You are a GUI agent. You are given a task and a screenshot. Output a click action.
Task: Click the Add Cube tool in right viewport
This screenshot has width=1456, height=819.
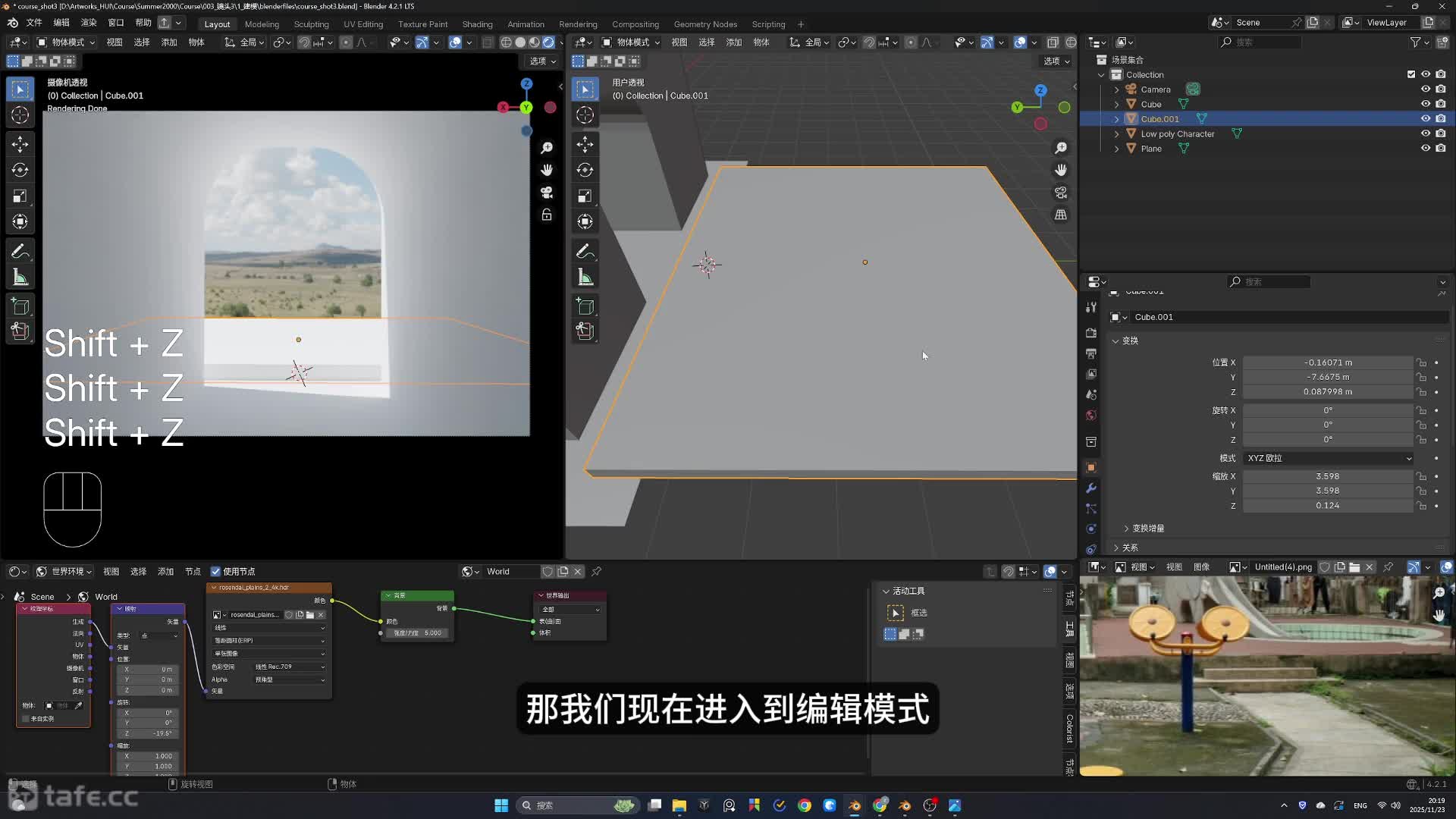(x=585, y=306)
